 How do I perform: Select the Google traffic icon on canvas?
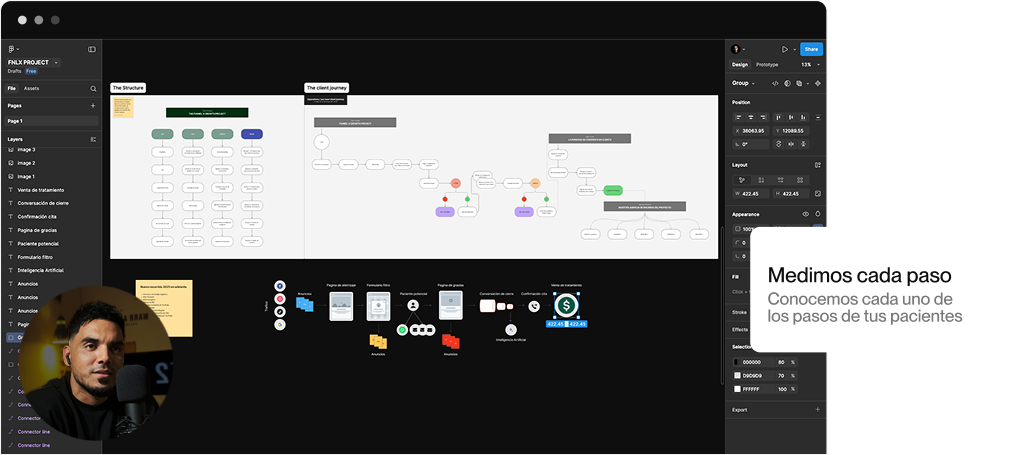click(280, 325)
